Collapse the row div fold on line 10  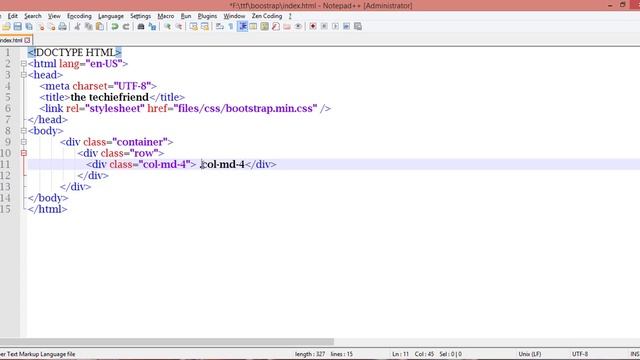24,153
